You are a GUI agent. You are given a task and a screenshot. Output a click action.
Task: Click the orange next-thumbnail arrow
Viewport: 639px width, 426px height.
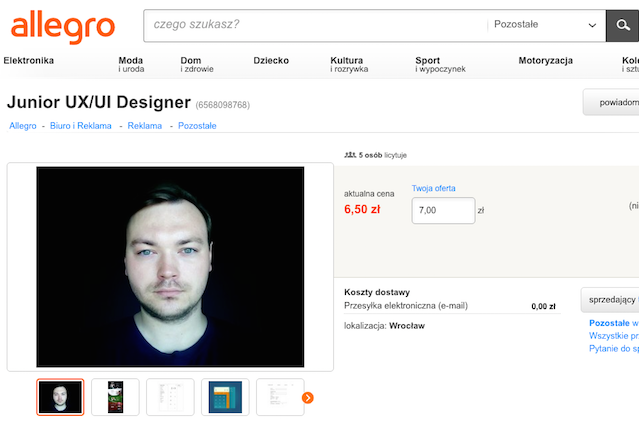[308, 398]
